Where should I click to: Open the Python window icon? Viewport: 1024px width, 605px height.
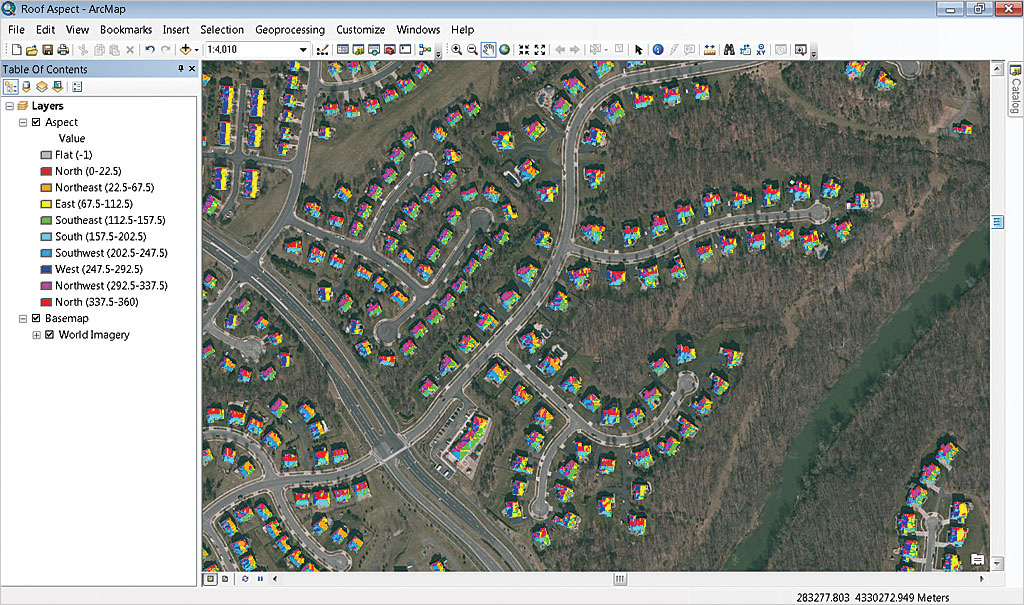(406, 50)
